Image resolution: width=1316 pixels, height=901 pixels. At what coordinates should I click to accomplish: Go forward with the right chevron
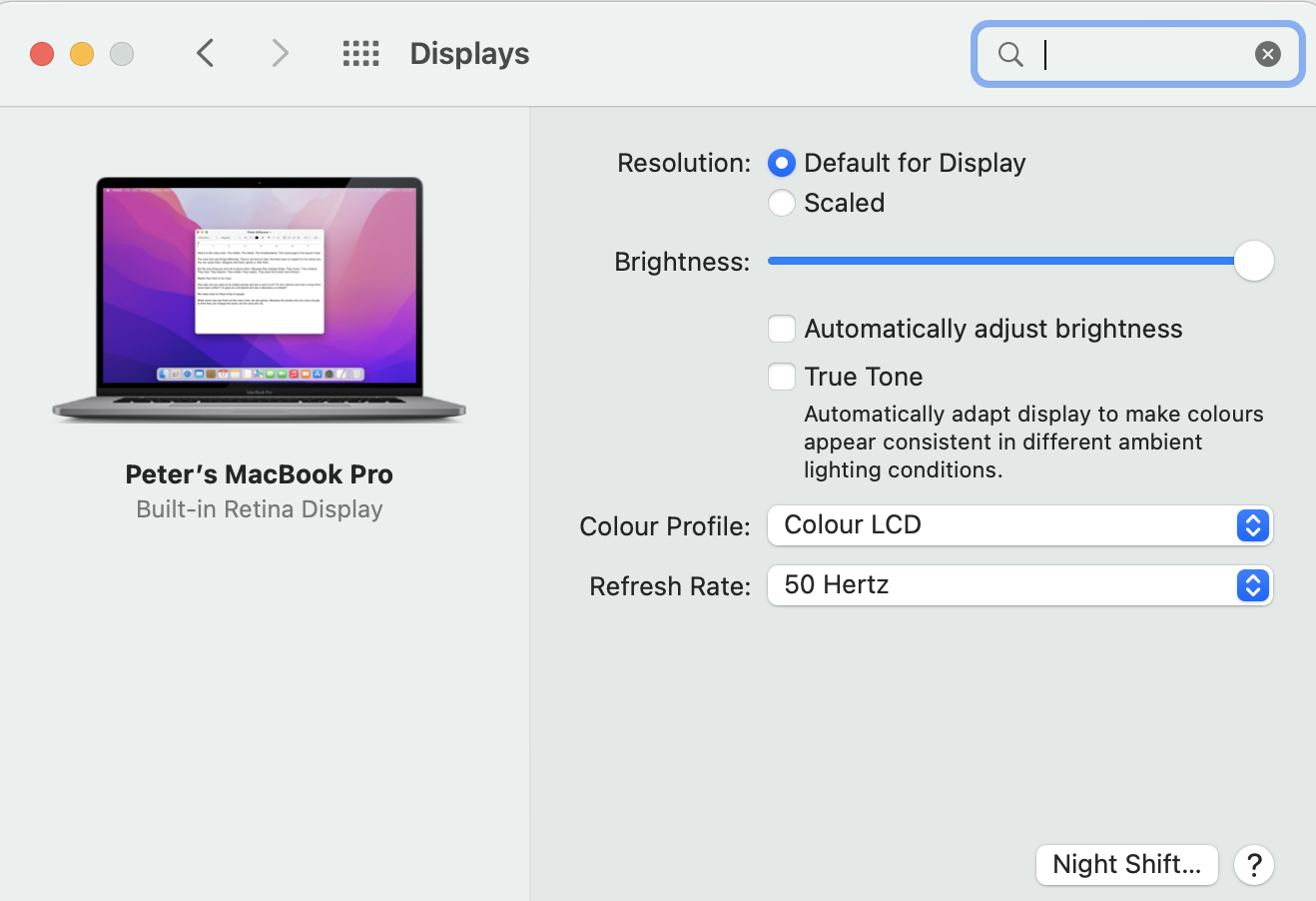(280, 53)
